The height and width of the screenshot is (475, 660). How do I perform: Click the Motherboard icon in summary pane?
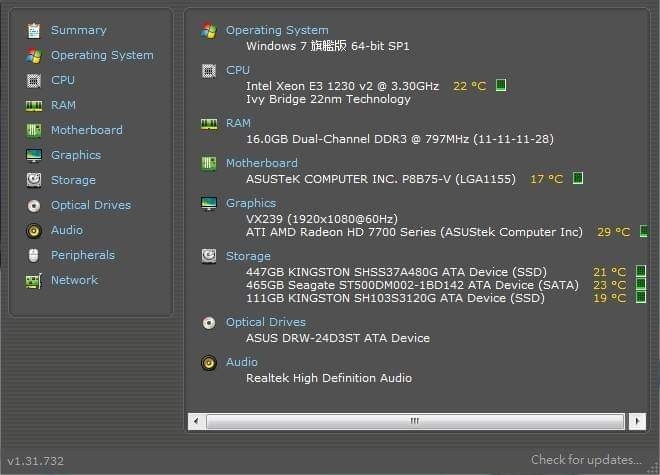click(x=209, y=163)
